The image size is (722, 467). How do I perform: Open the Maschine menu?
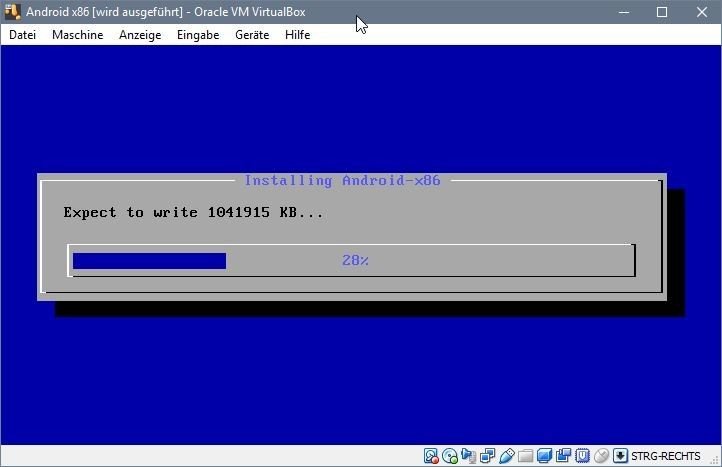[77, 35]
